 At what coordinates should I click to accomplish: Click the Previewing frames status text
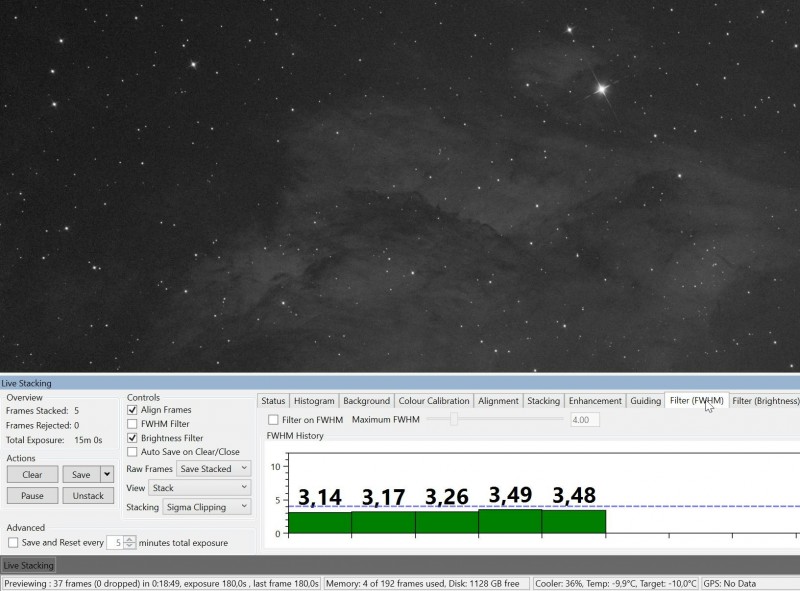tap(162, 583)
